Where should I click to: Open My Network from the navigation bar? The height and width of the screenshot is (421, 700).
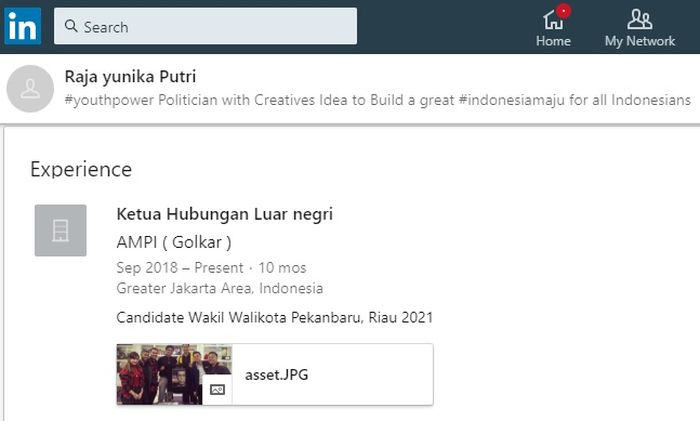[x=640, y=28]
